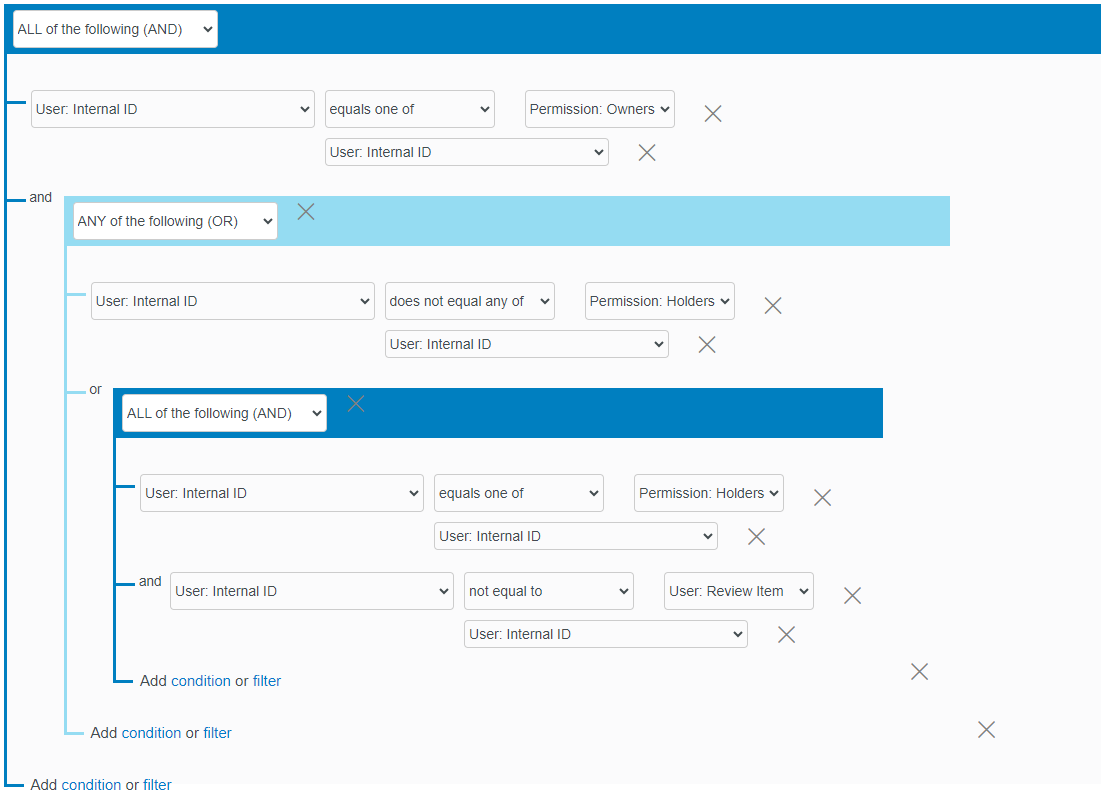Expand the 'does not equal any of' operator
The height and width of the screenshot is (799, 1101).
469,301
